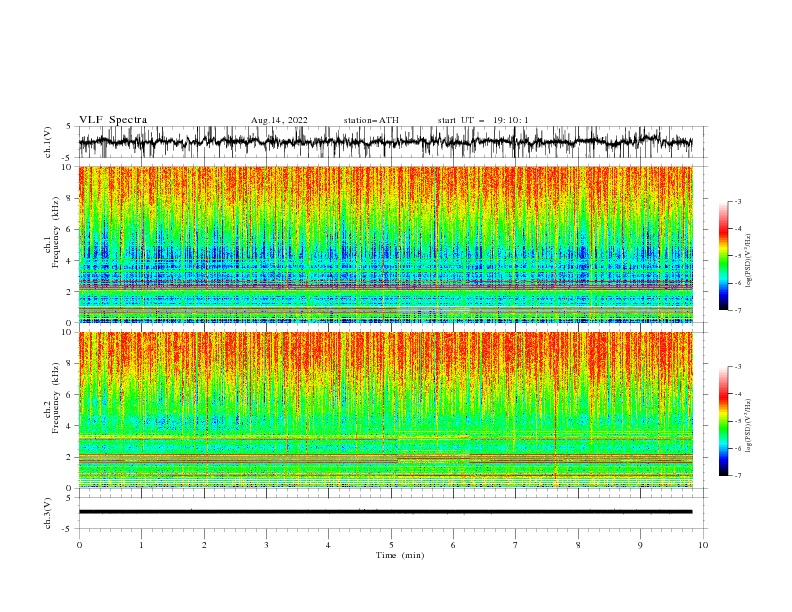The width and height of the screenshot is (792, 612).
Task: Click the time axis tick label "6"
Action: pos(453,545)
